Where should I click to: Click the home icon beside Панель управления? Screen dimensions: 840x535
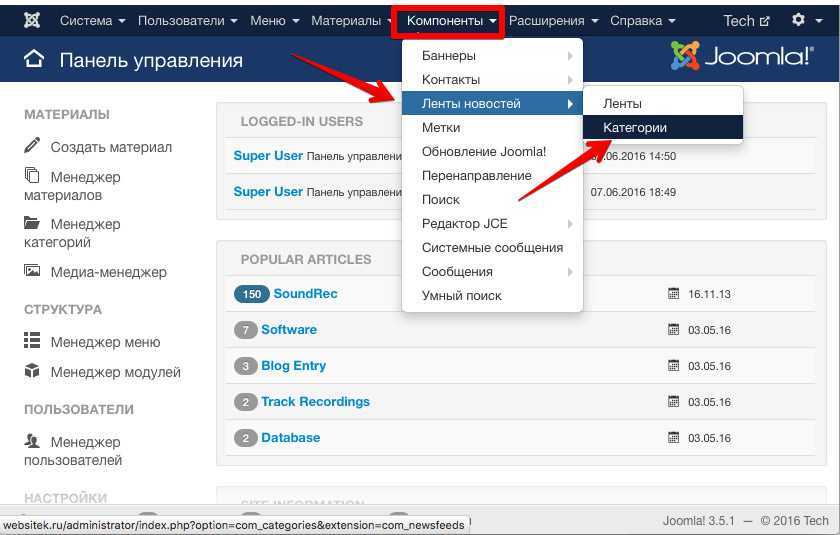(x=34, y=60)
